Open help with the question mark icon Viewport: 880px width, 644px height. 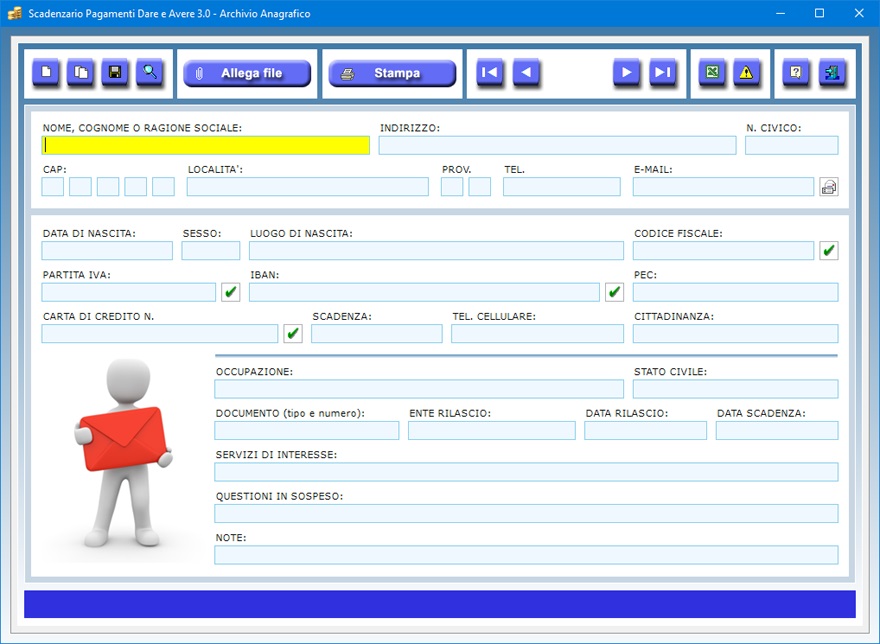[796, 72]
